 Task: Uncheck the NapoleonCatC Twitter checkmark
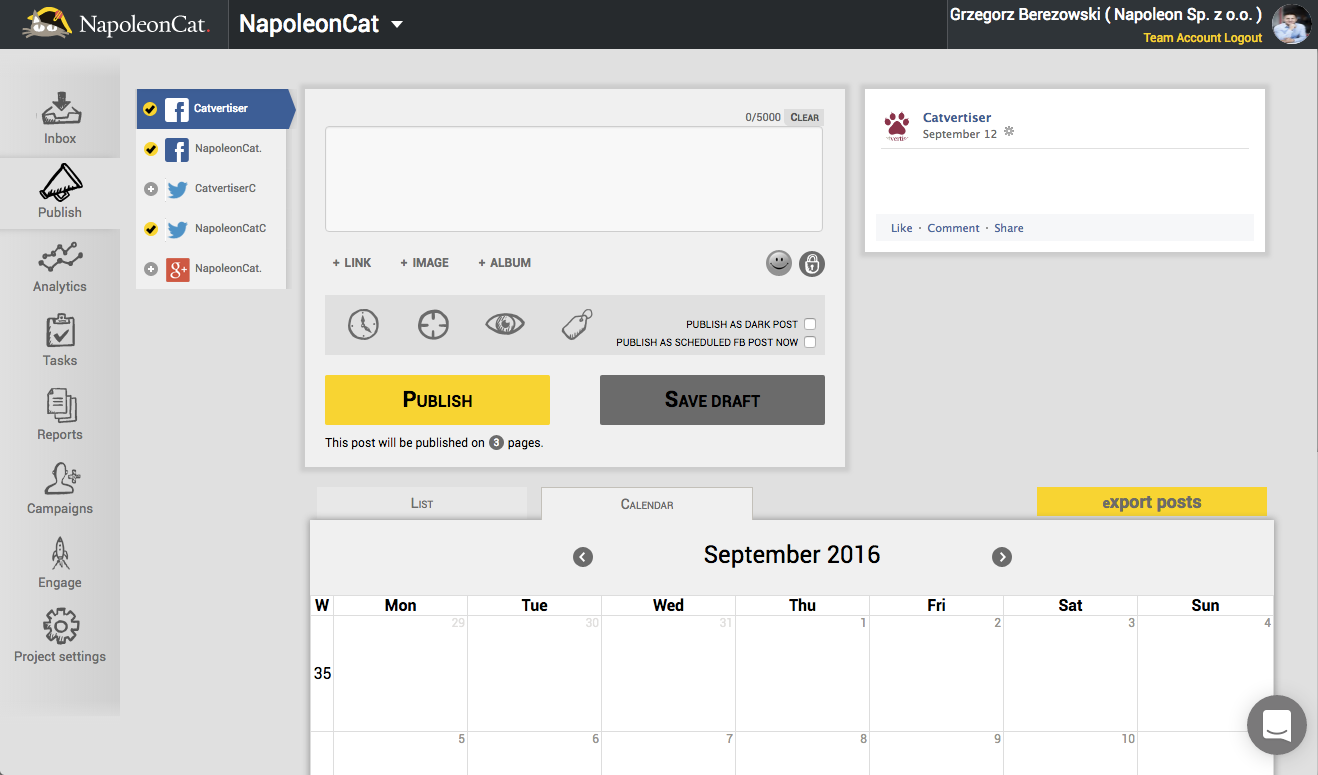[151, 229]
